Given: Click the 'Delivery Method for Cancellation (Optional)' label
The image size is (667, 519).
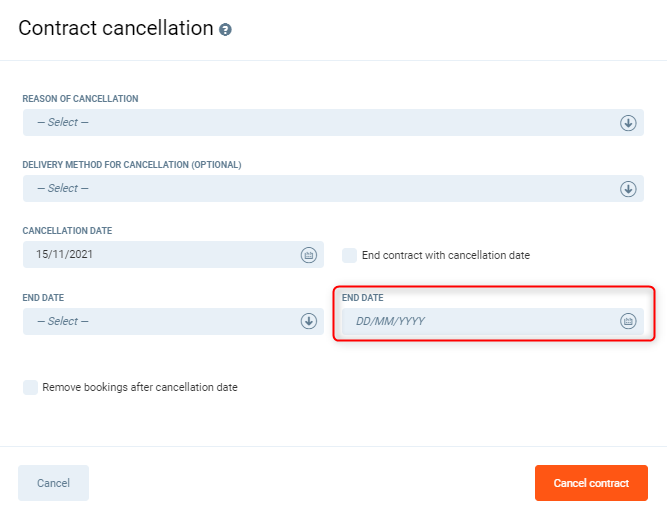Looking at the screenshot, I should click(x=132, y=165).
